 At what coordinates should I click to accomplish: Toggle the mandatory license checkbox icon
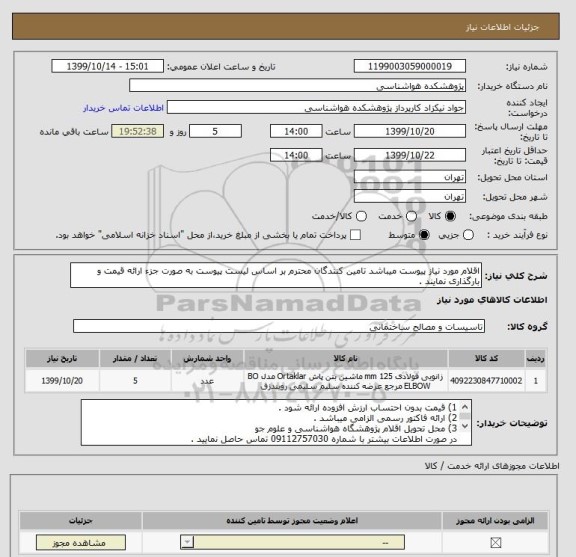point(496,543)
